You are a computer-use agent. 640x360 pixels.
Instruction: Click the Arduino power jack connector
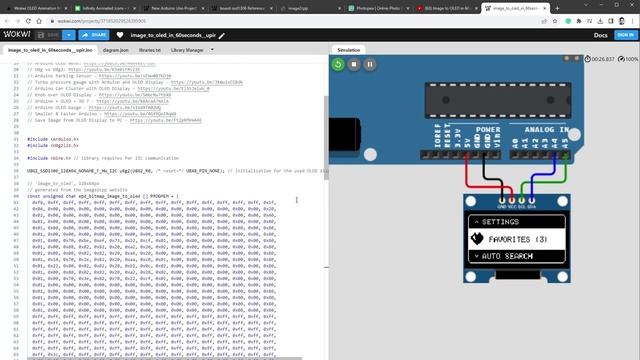344,134
